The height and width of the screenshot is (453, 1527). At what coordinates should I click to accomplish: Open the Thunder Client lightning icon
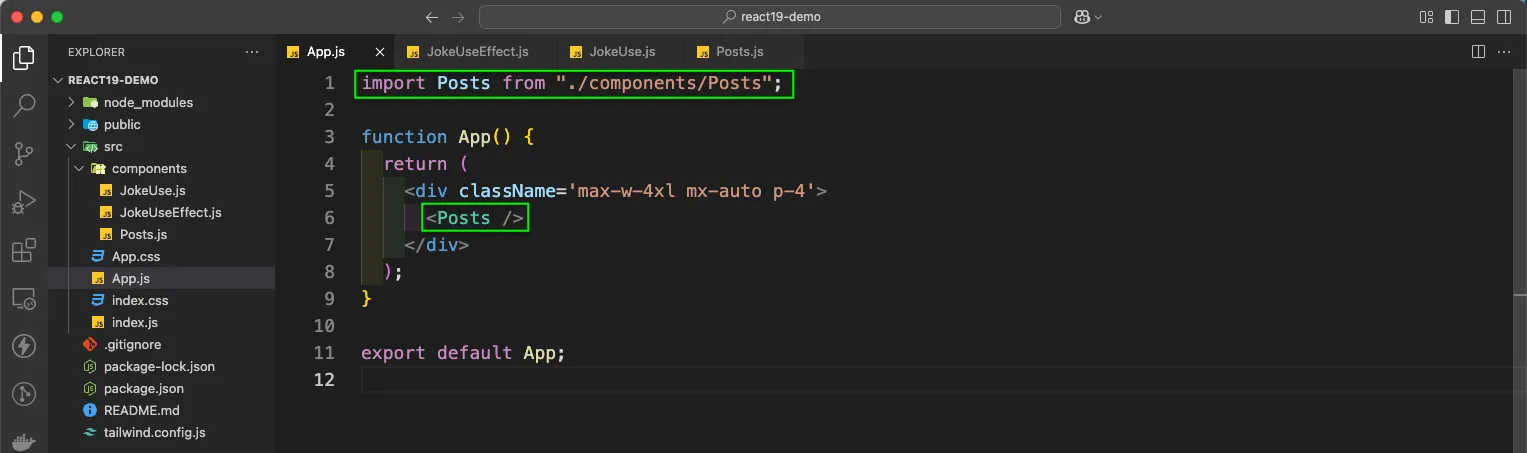tap(23, 346)
